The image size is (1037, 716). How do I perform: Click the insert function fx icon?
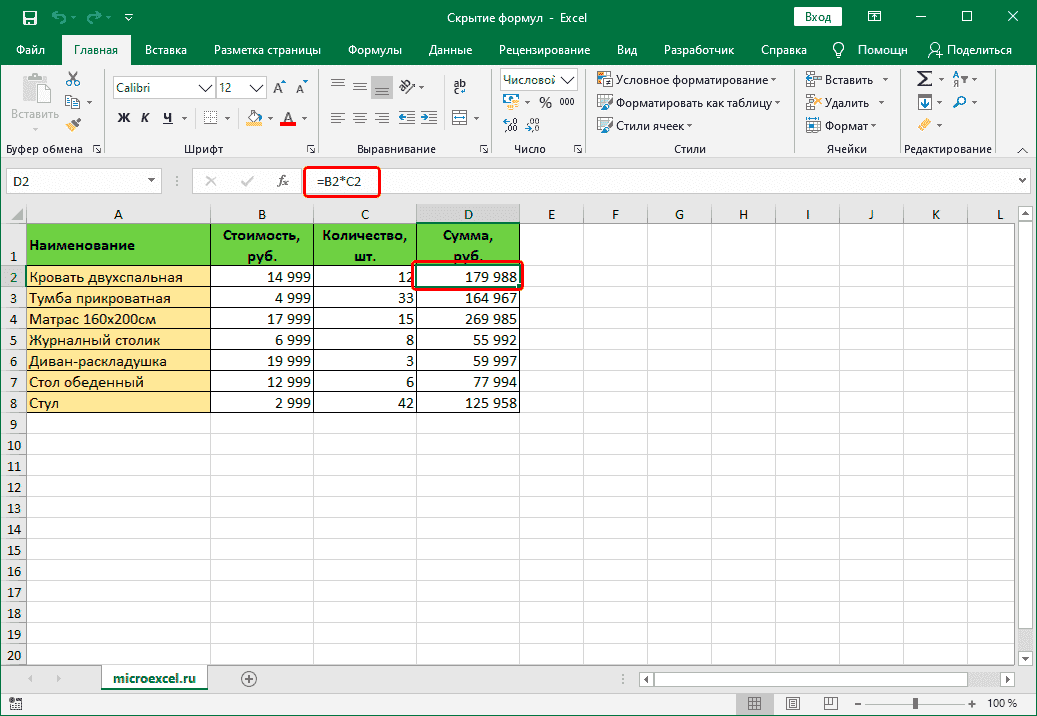point(283,181)
